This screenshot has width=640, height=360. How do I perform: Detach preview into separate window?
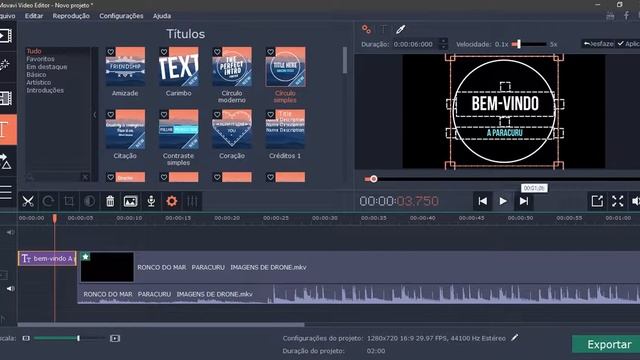coord(597,201)
